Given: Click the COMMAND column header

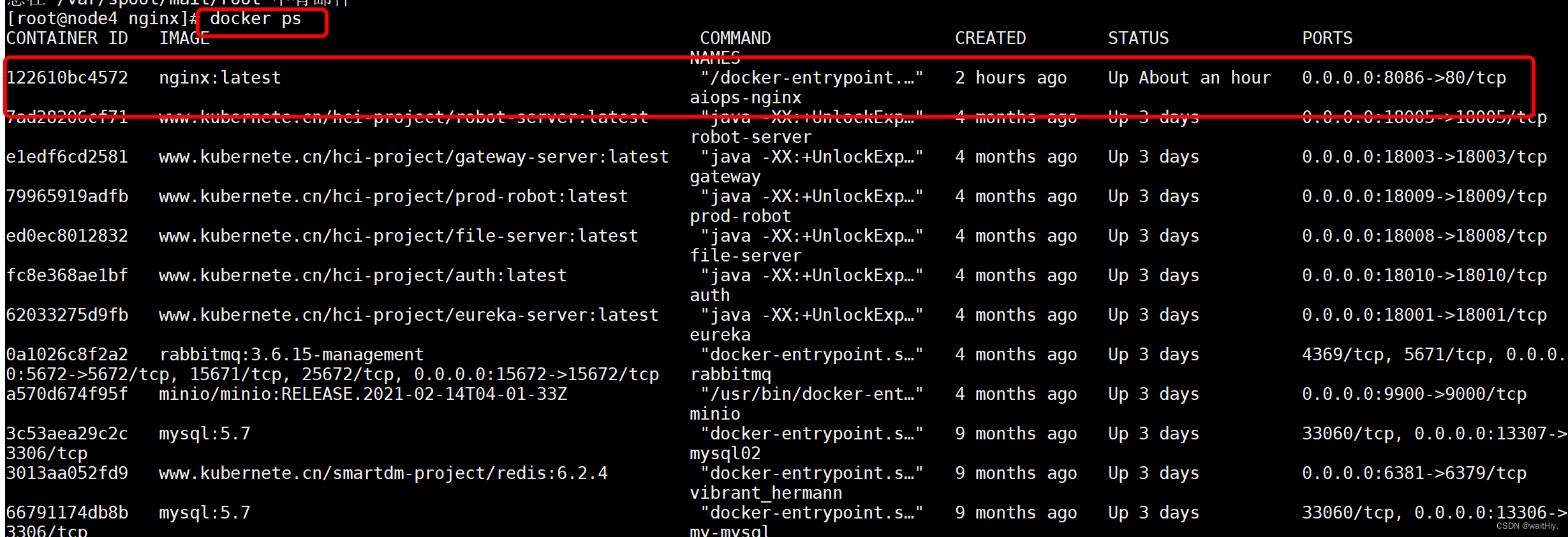Looking at the screenshot, I should click(736, 38).
